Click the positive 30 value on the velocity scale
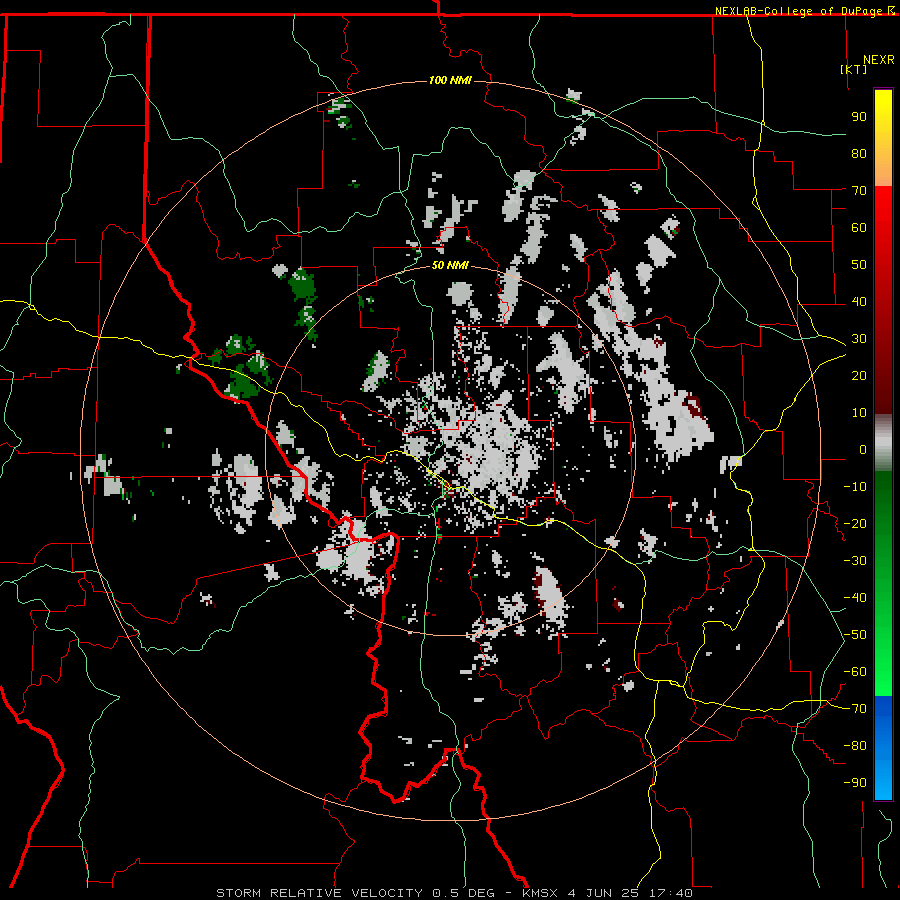This screenshot has width=900, height=900. [859, 339]
